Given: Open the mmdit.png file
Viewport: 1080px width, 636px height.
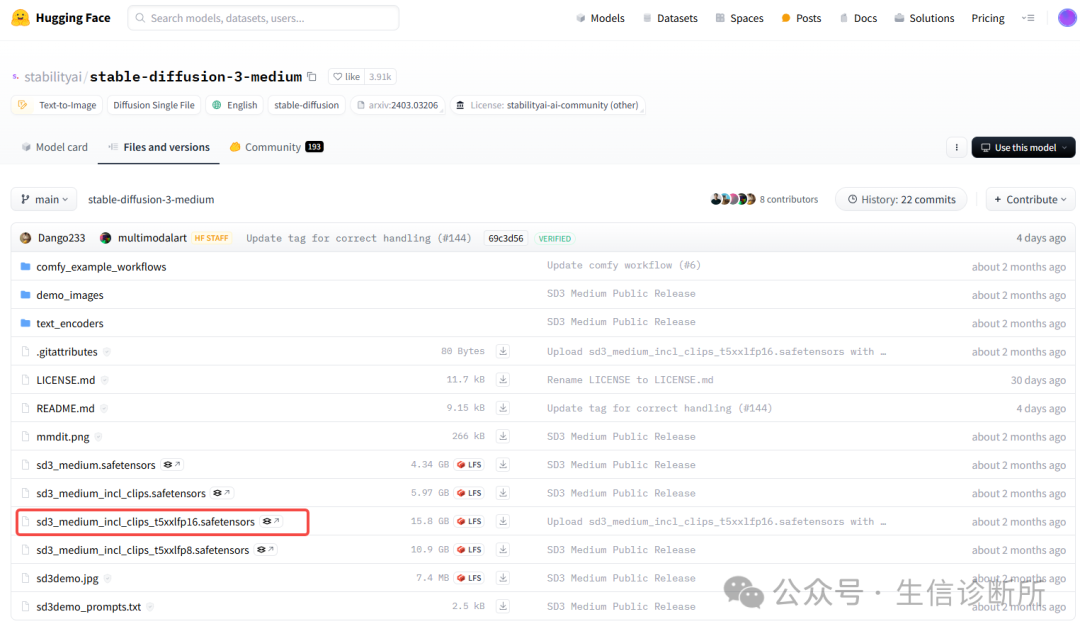Looking at the screenshot, I should tap(63, 436).
